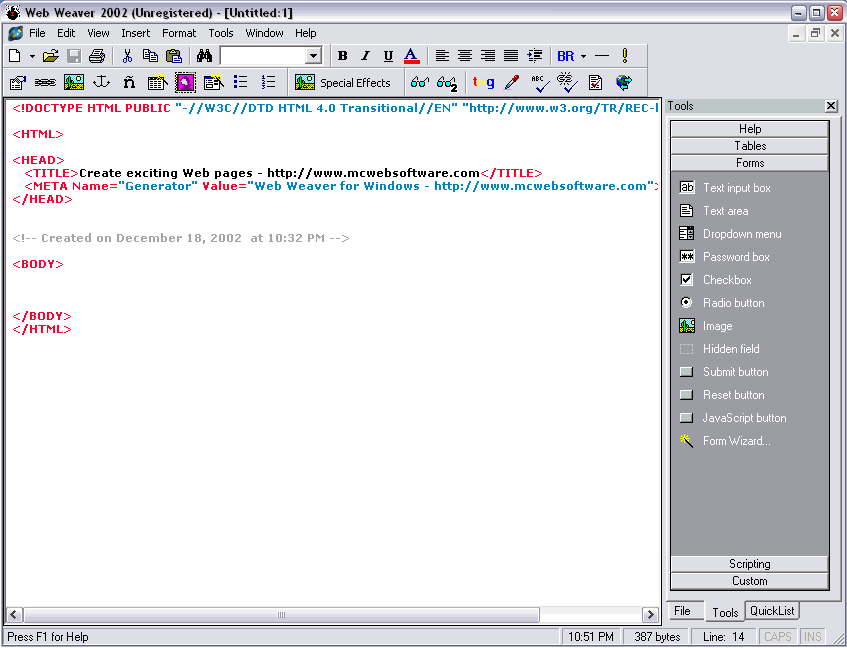Insert a form with the form icon
The width and height of the screenshot is (847, 648).
(x=214, y=82)
